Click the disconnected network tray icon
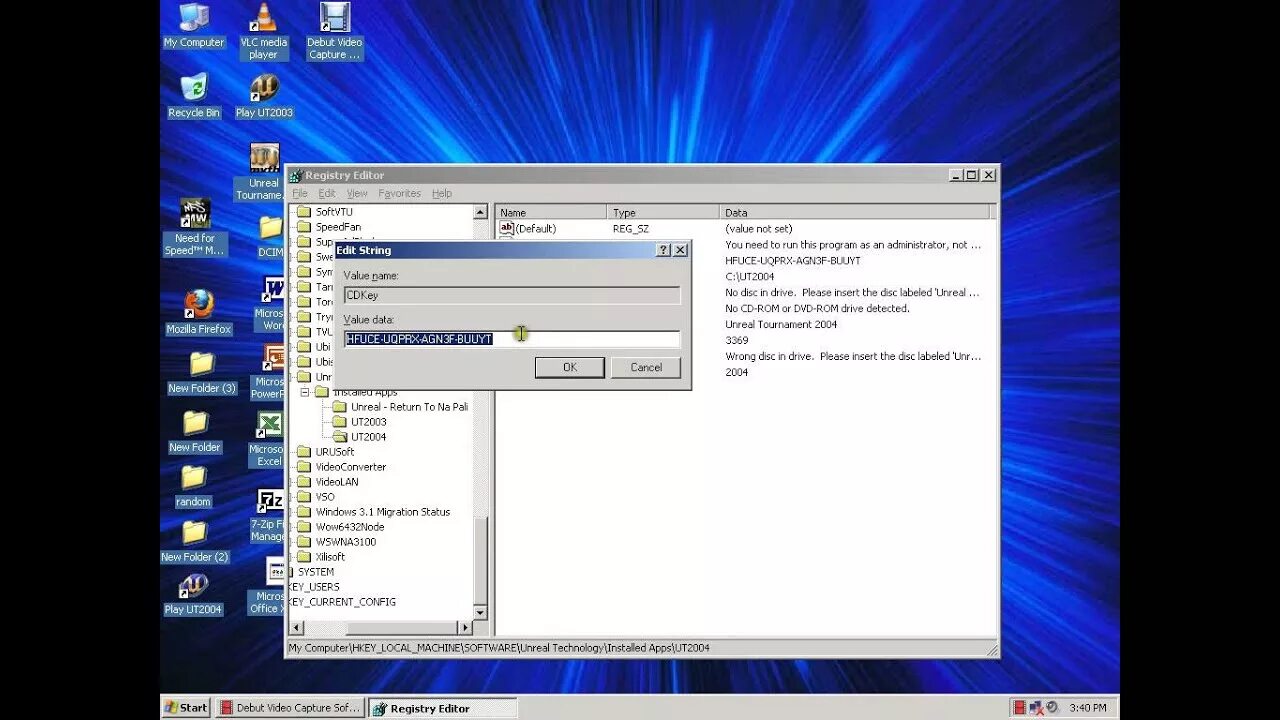 pos(1036,707)
